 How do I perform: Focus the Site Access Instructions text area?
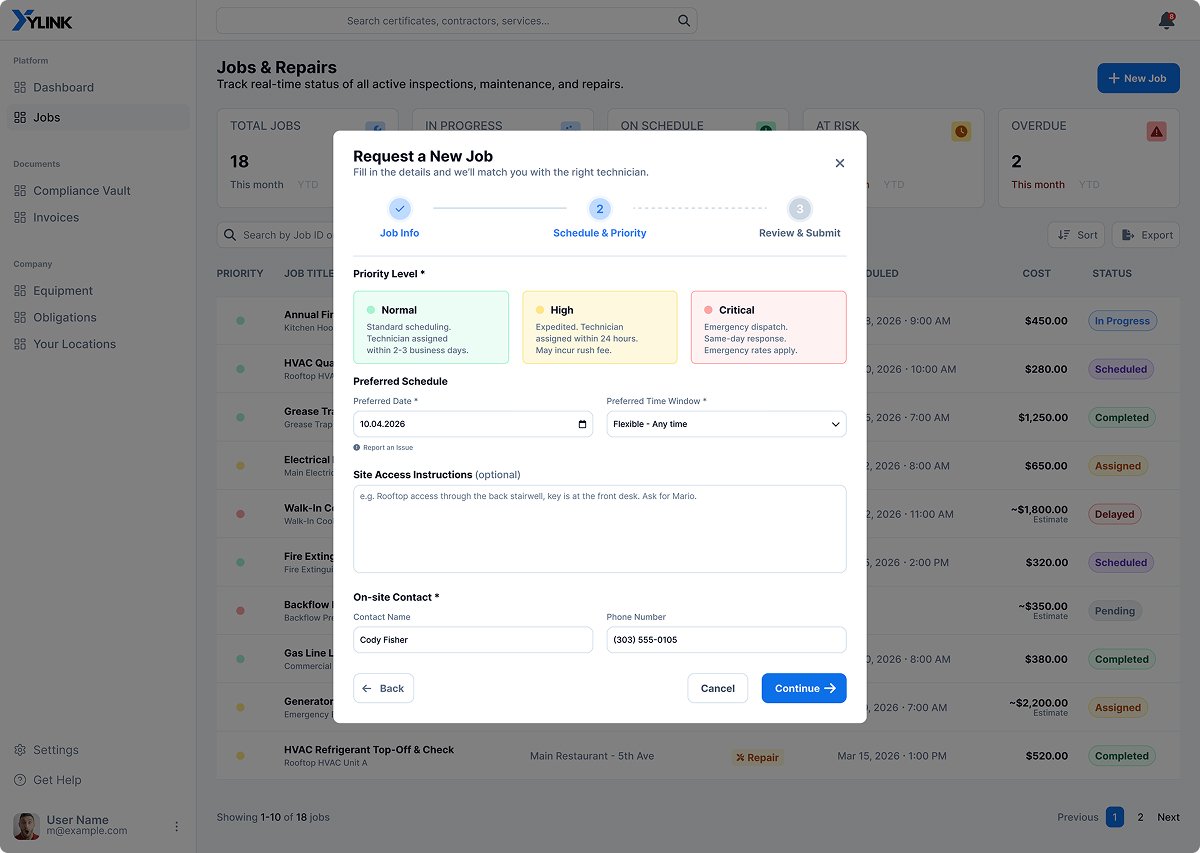click(600, 529)
